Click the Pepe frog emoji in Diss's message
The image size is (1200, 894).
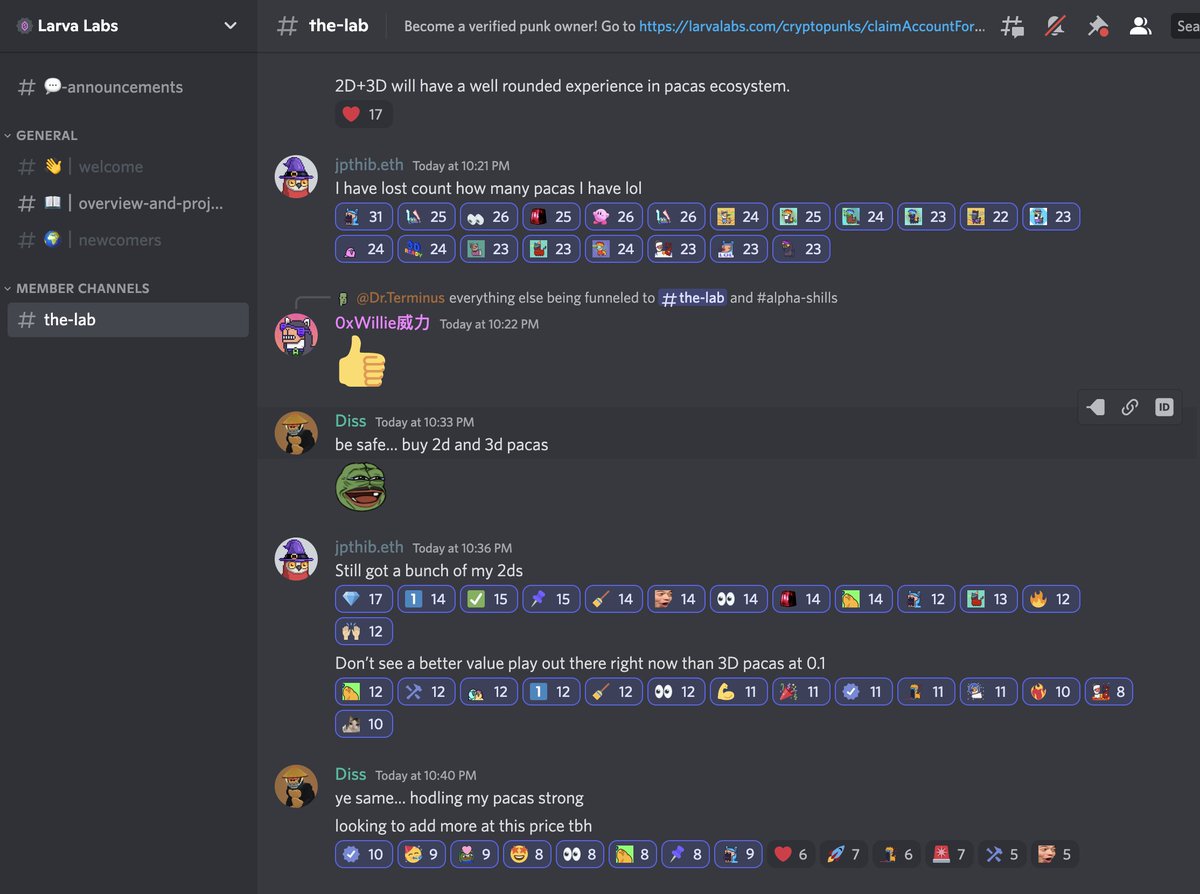pos(361,486)
